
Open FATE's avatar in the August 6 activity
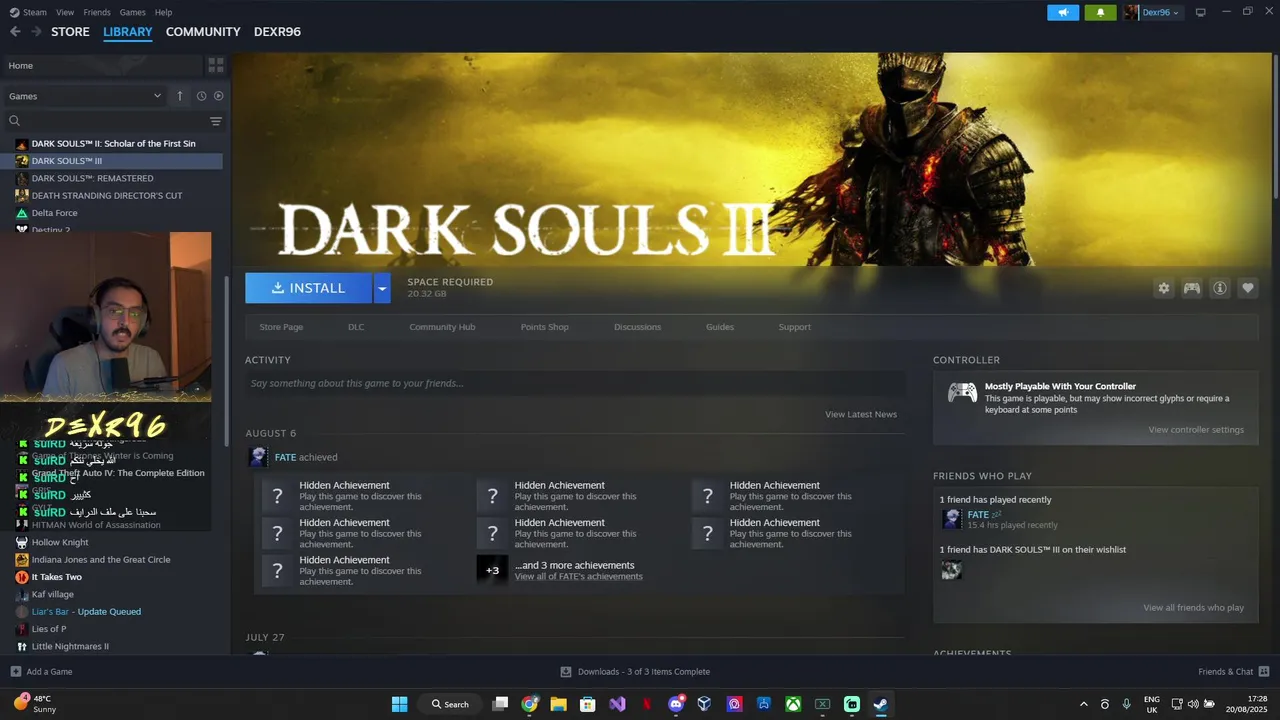[258, 457]
